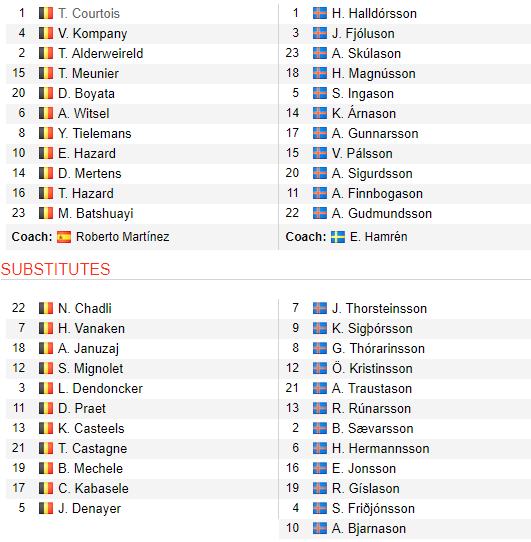Click the Belgium flag beside M. Batshuayi
The image size is (531, 542).
[46, 213]
